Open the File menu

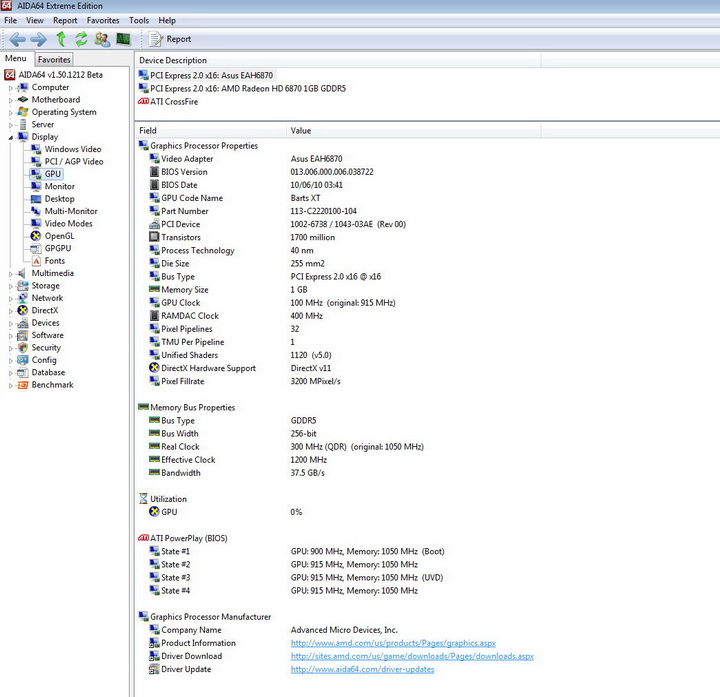(x=10, y=21)
